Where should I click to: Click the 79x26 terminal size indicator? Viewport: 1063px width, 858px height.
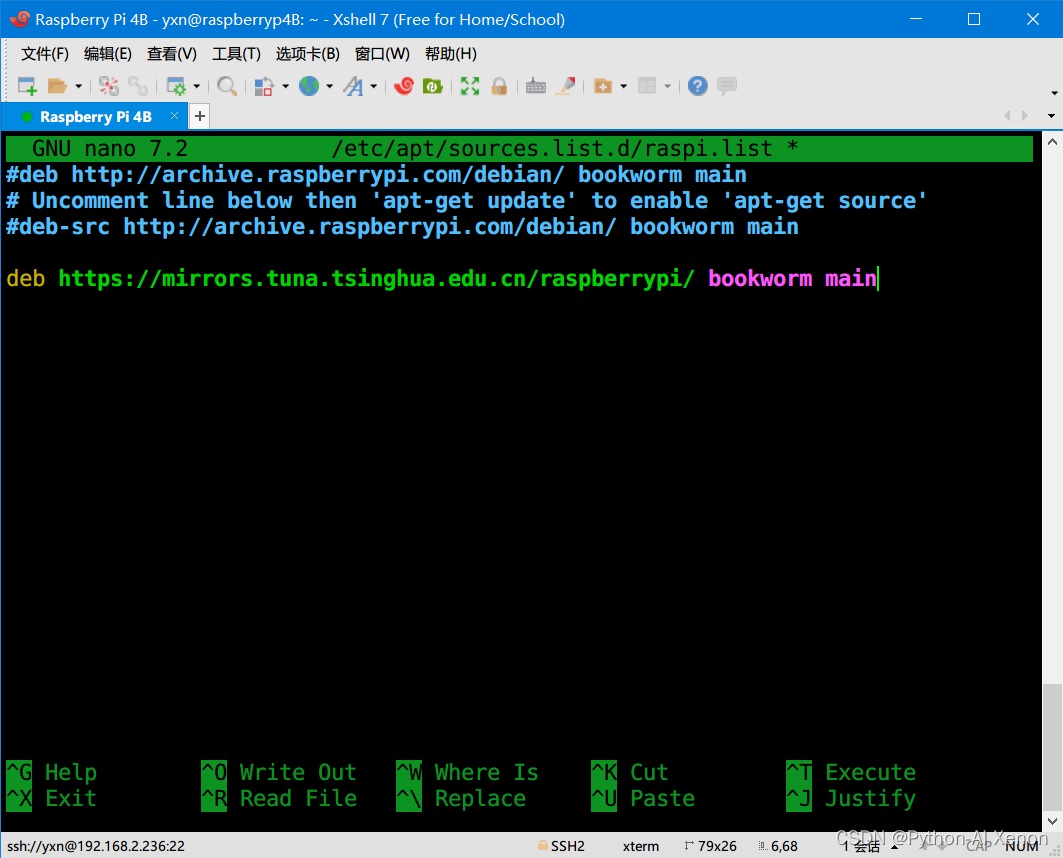pyautogui.click(x=710, y=846)
